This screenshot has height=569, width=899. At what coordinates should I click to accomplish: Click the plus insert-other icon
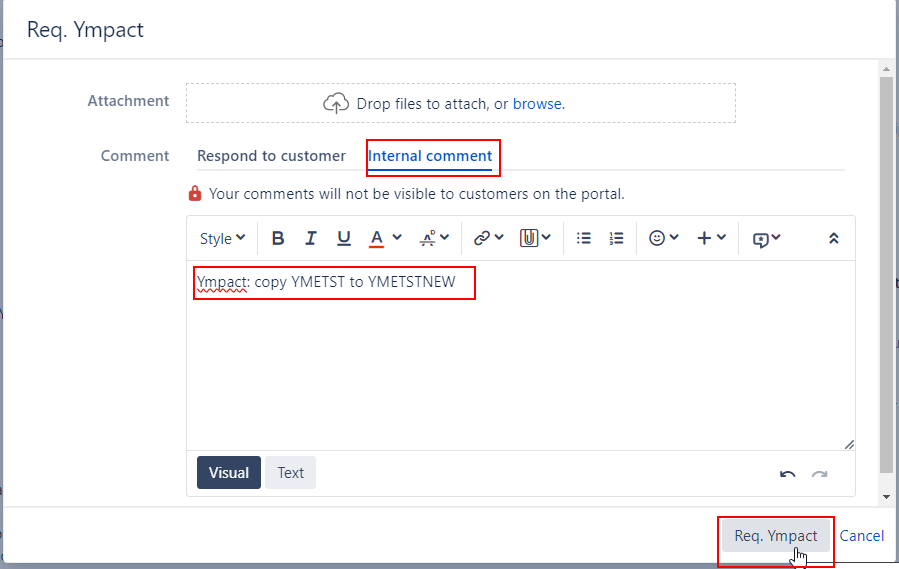[704, 238]
